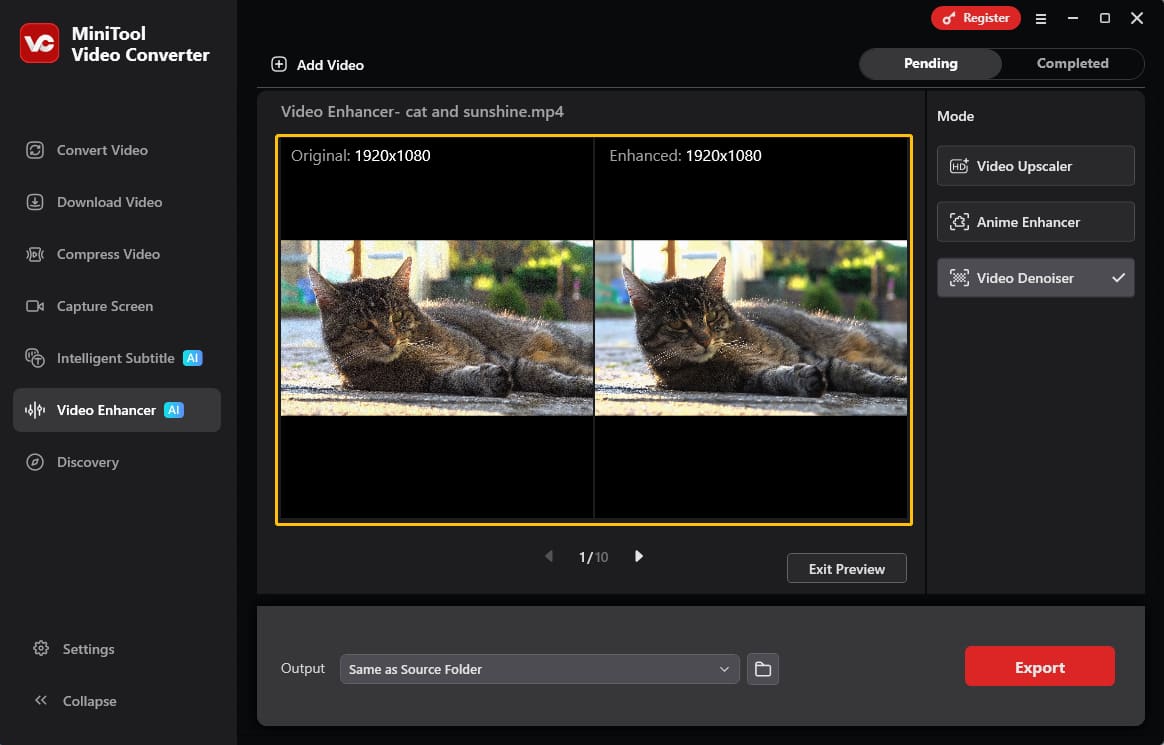The image size is (1164, 745).
Task: Open the Same as Source Folder dropdown
Action: [x=539, y=669]
